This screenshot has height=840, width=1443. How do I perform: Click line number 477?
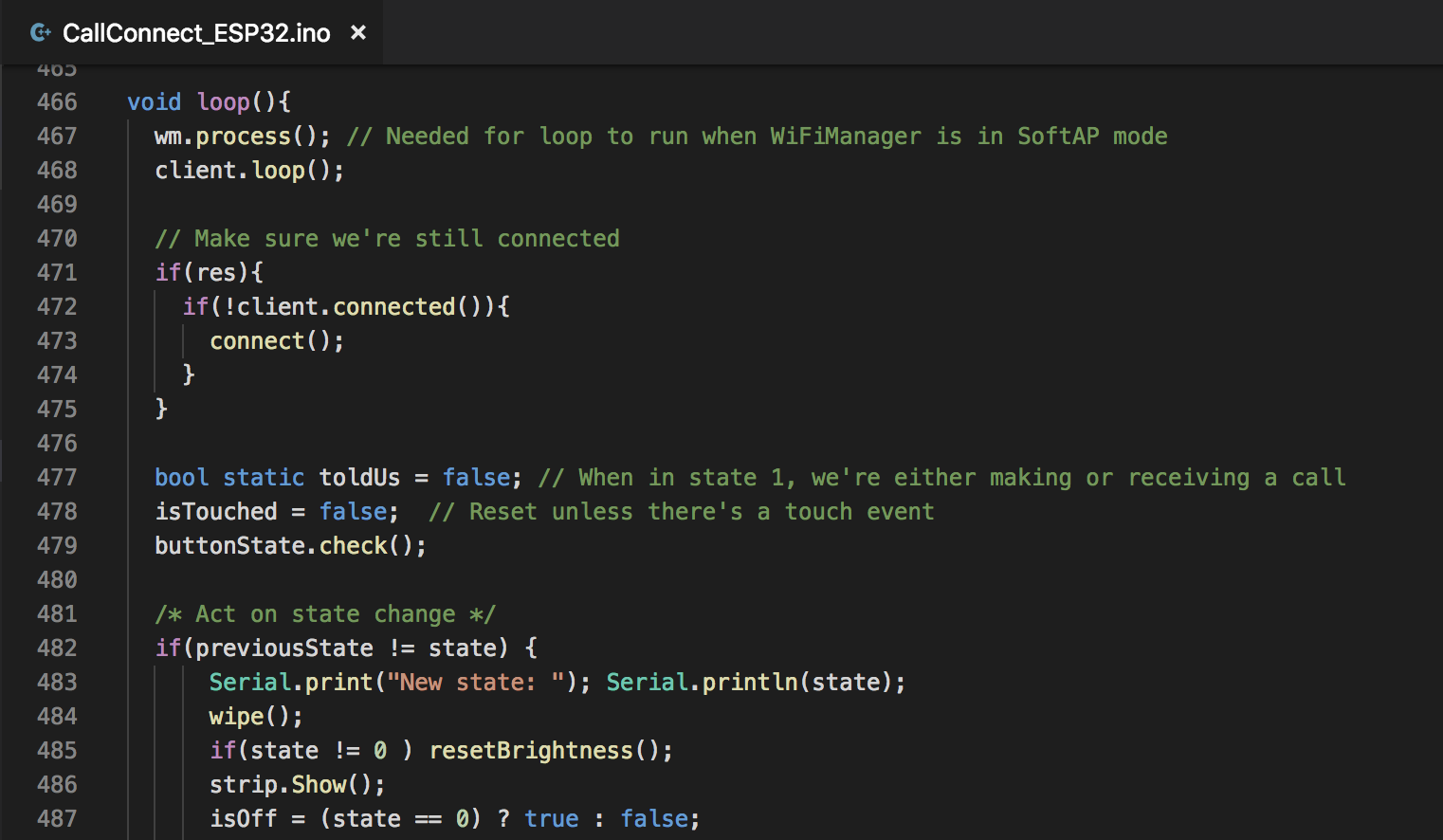click(x=57, y=478)
